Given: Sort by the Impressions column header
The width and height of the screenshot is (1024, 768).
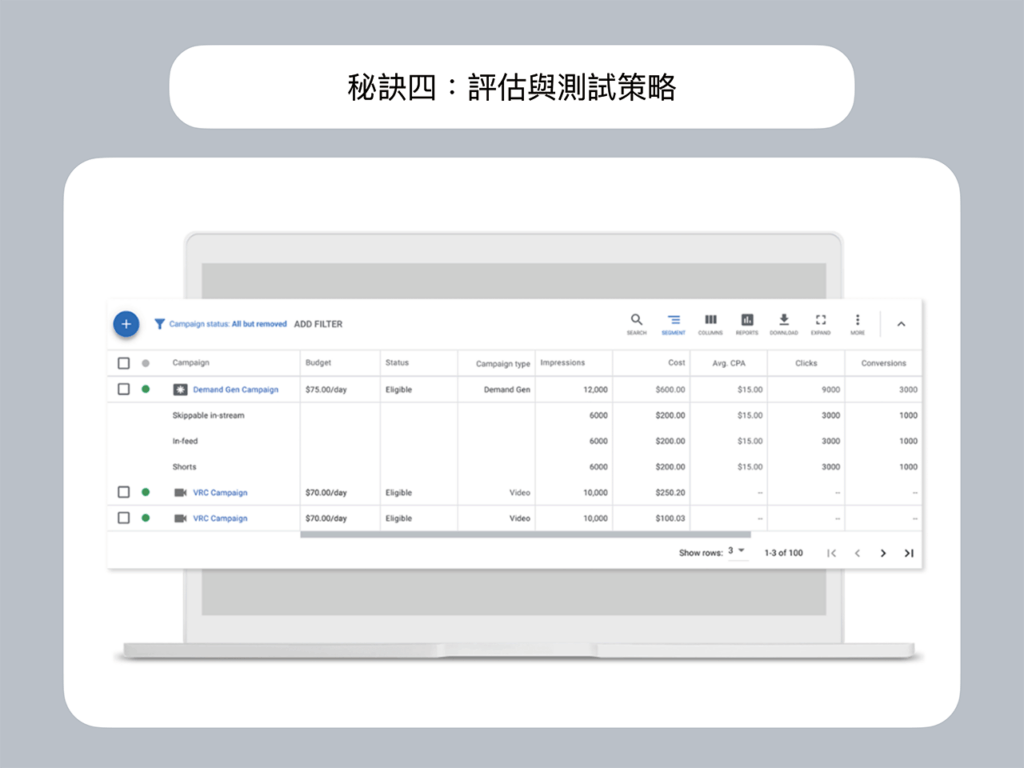Looking at the screenshot, I should tap(562, 363).
